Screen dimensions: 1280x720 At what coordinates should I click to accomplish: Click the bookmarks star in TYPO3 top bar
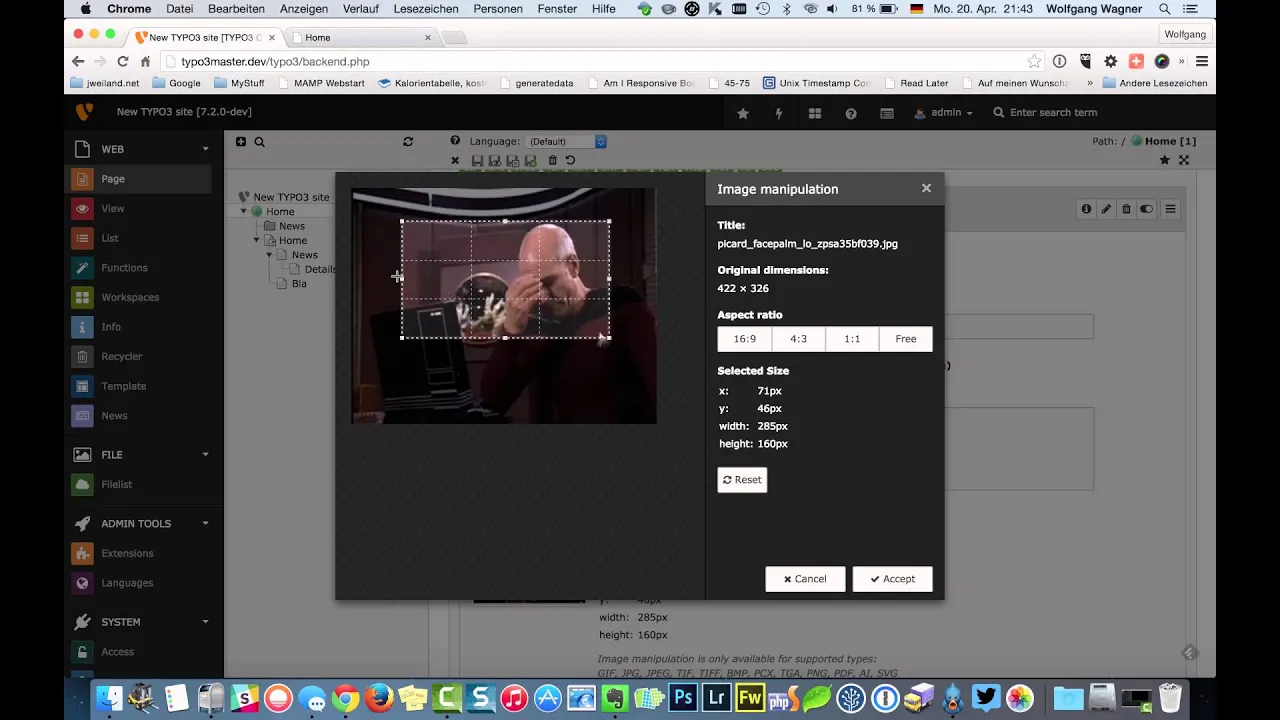click(743, 113)
